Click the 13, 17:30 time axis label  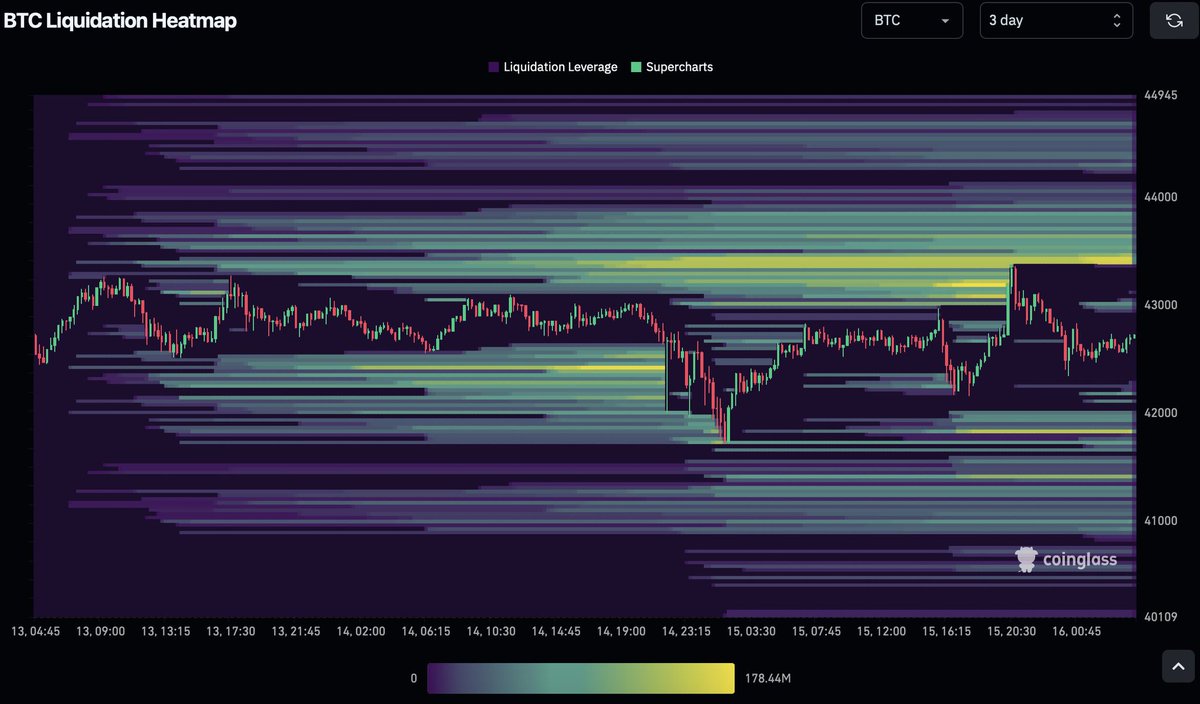[231, 632]
